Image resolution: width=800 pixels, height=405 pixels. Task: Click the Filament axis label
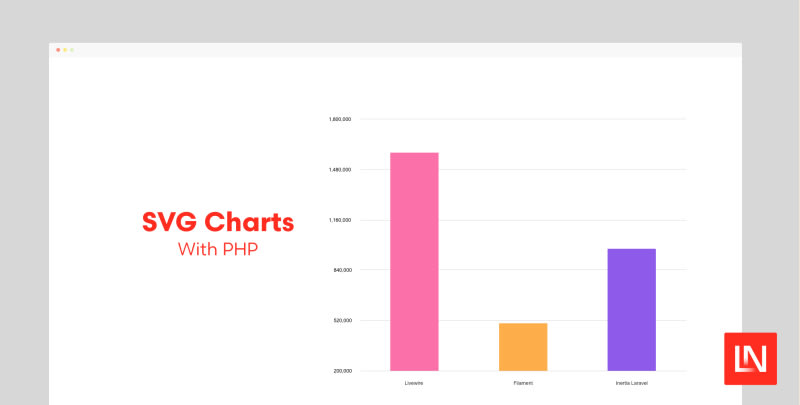523,383
